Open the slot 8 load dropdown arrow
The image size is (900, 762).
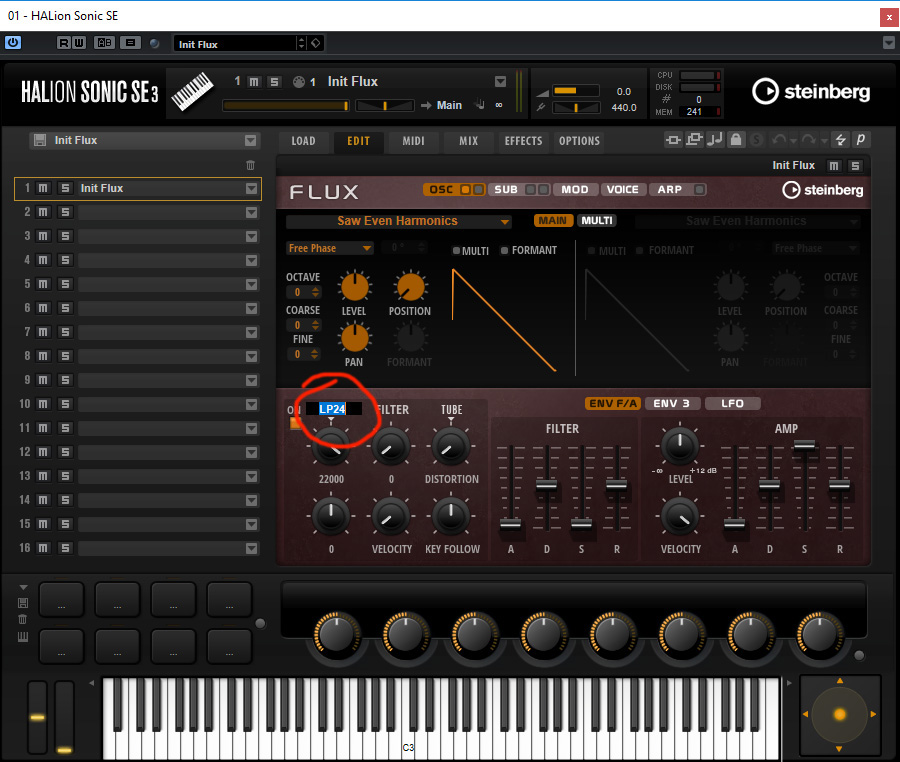coord(251,356)
